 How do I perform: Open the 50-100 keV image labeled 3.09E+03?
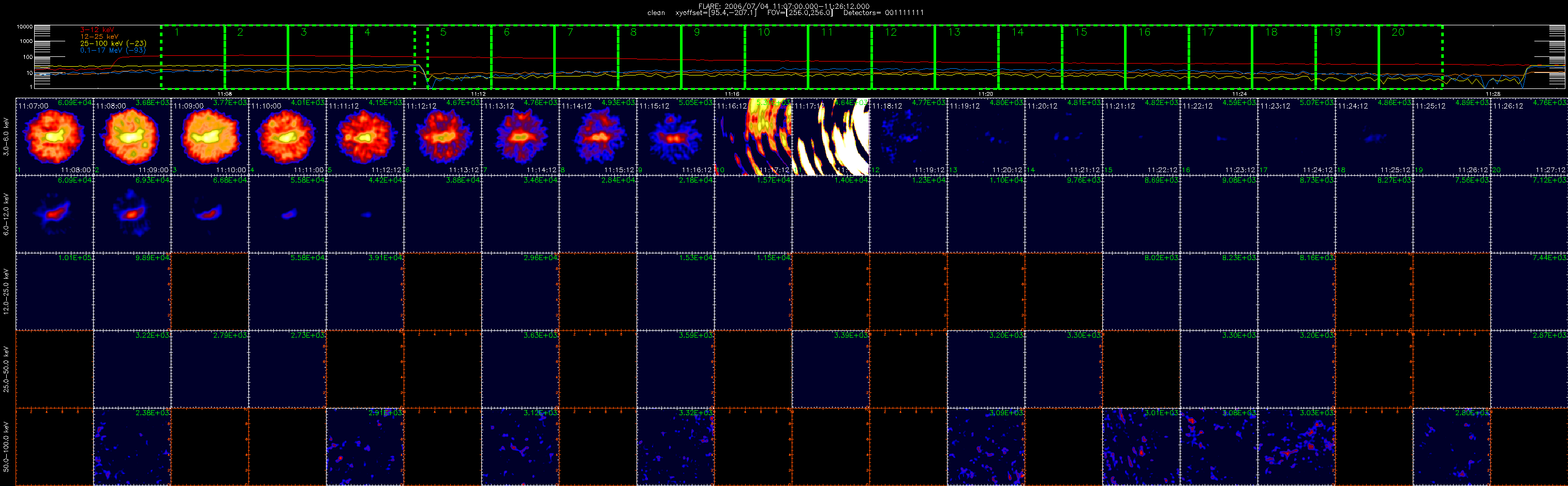(986, 447)
